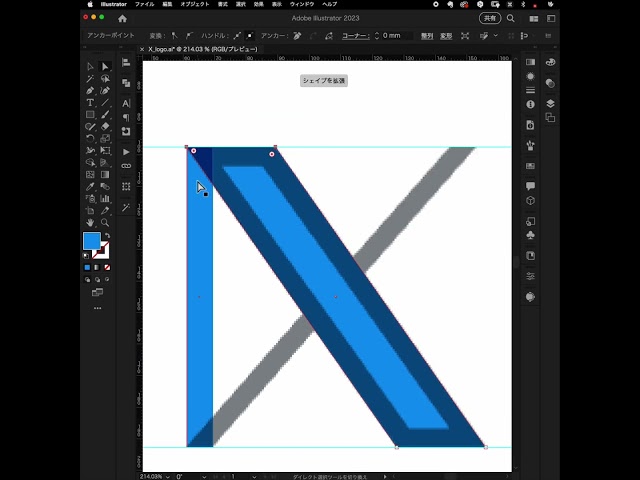Select the Direct Selection tool

point(105,67)
